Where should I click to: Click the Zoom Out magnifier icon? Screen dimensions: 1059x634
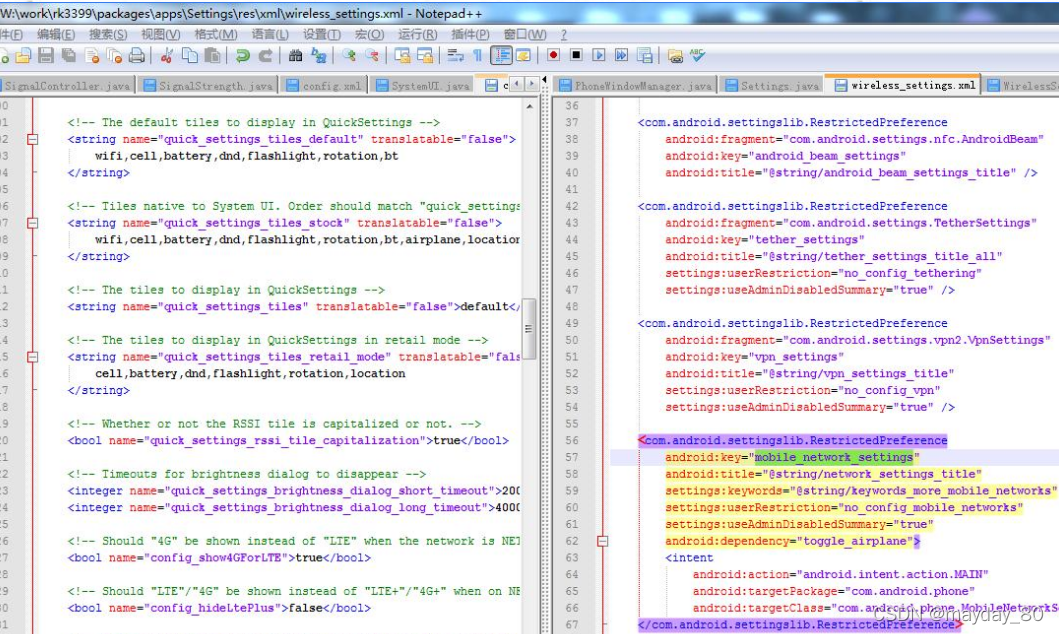pyautogui.click(x=371, y=56)
